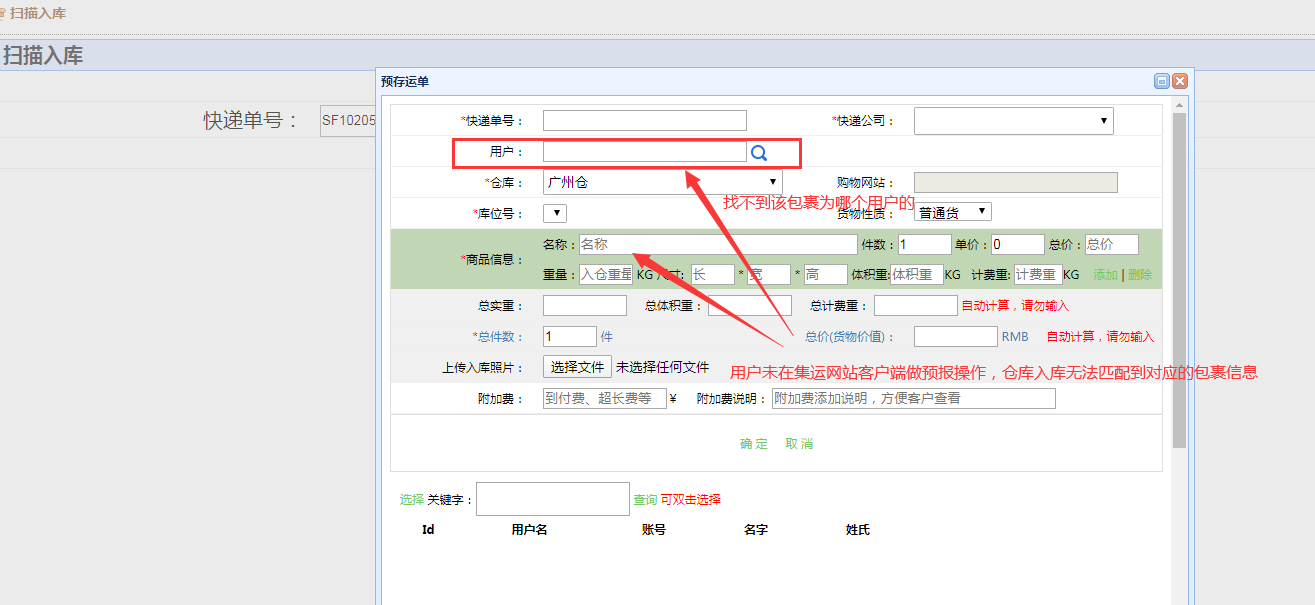Open the 货物性质 dropdown showing 普通货
This screenshot has width=1315, height=605.
pyautogui.click(x=953, y=212)
